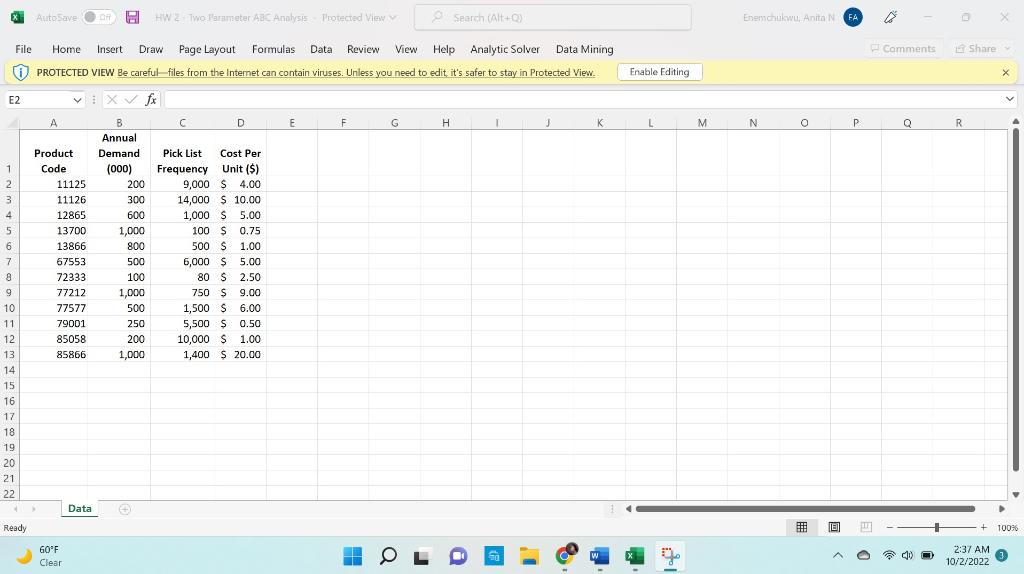Open File Explorer from taskbar
This screenshot has width=1024, height=574.
click(x=529, y=556)
